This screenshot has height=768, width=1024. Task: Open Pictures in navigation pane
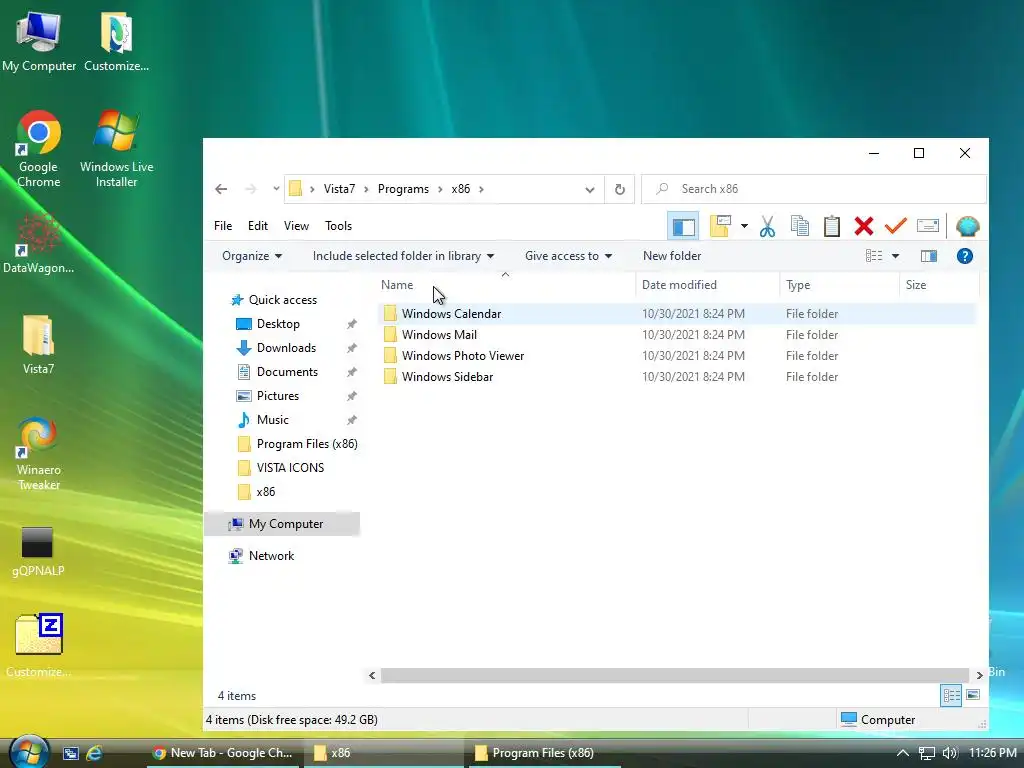[278, 396]
